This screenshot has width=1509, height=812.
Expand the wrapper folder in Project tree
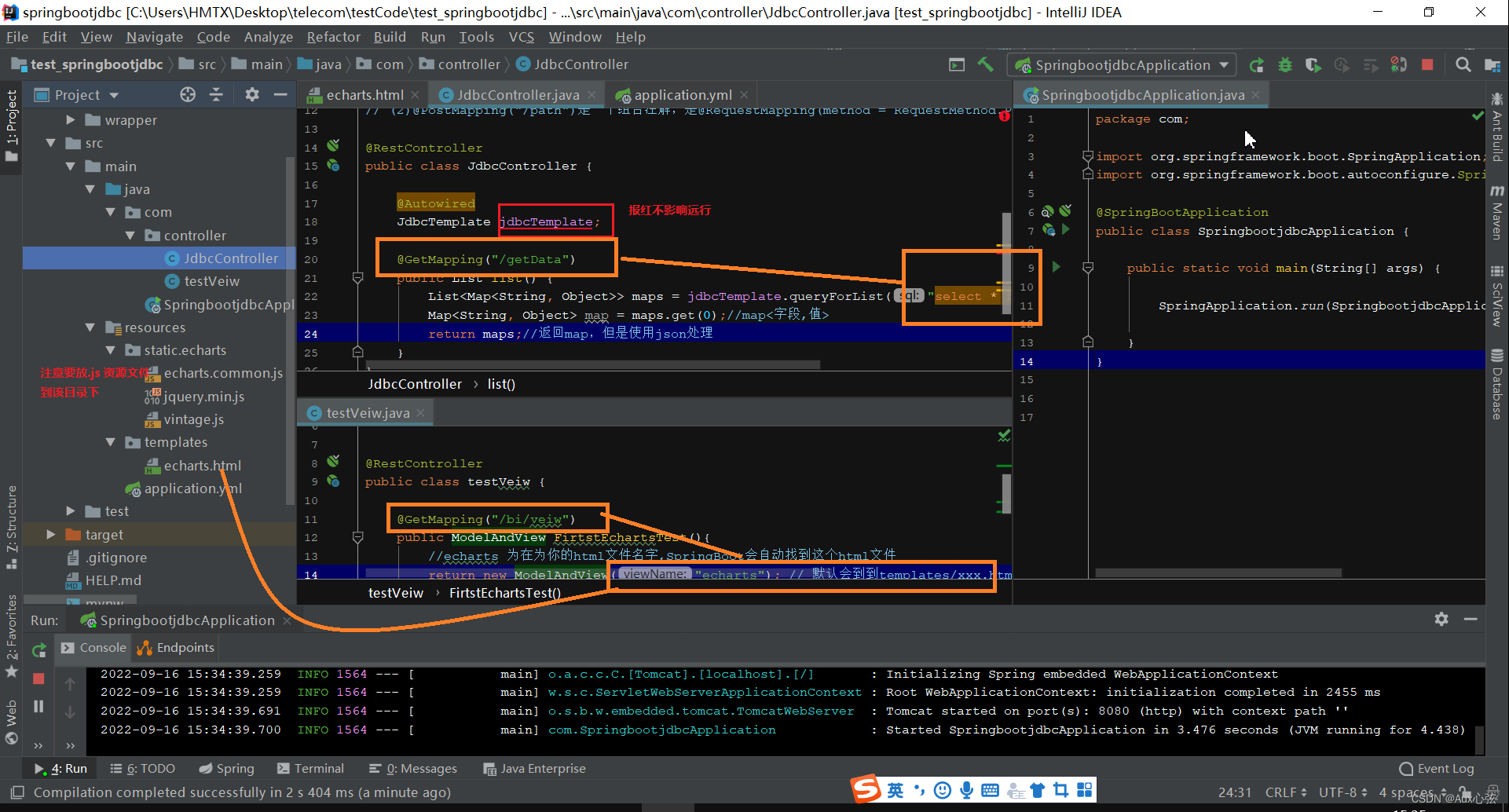pyautogui.click(x=70, y=119)
